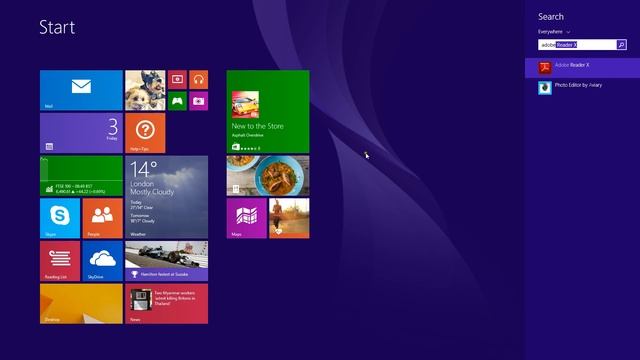Open the Store tile New to the Store
The image size is (640, 360).
[x=268, y=111]
